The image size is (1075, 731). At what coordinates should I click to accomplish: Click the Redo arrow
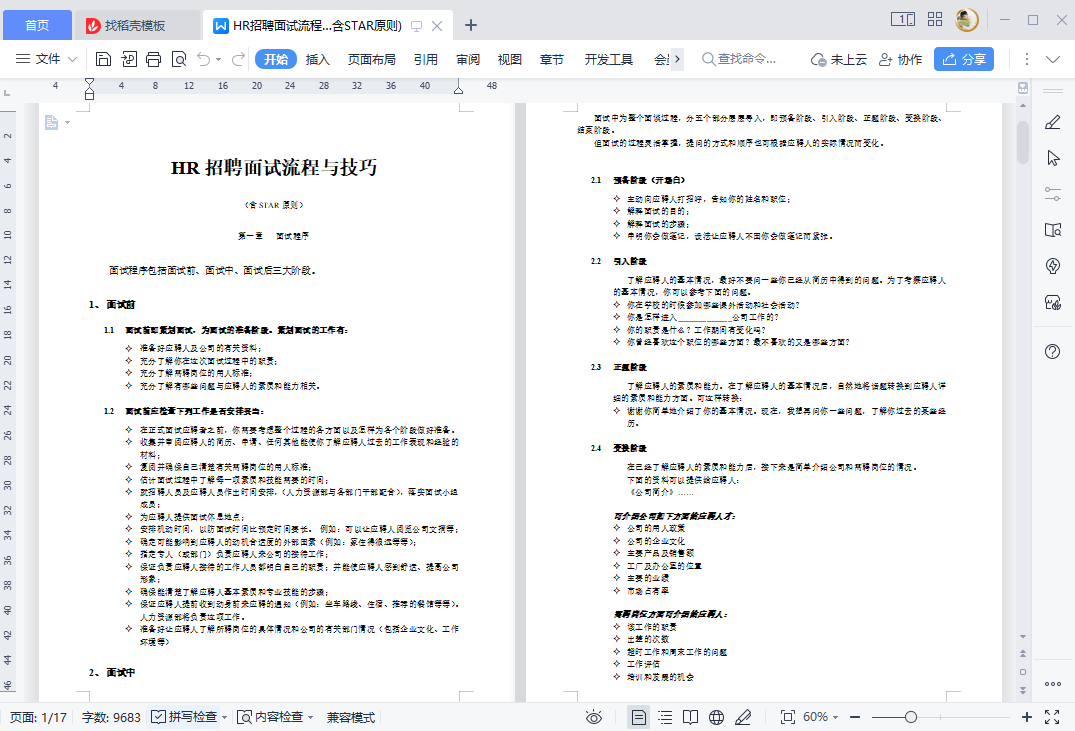[x=238, y=60]
